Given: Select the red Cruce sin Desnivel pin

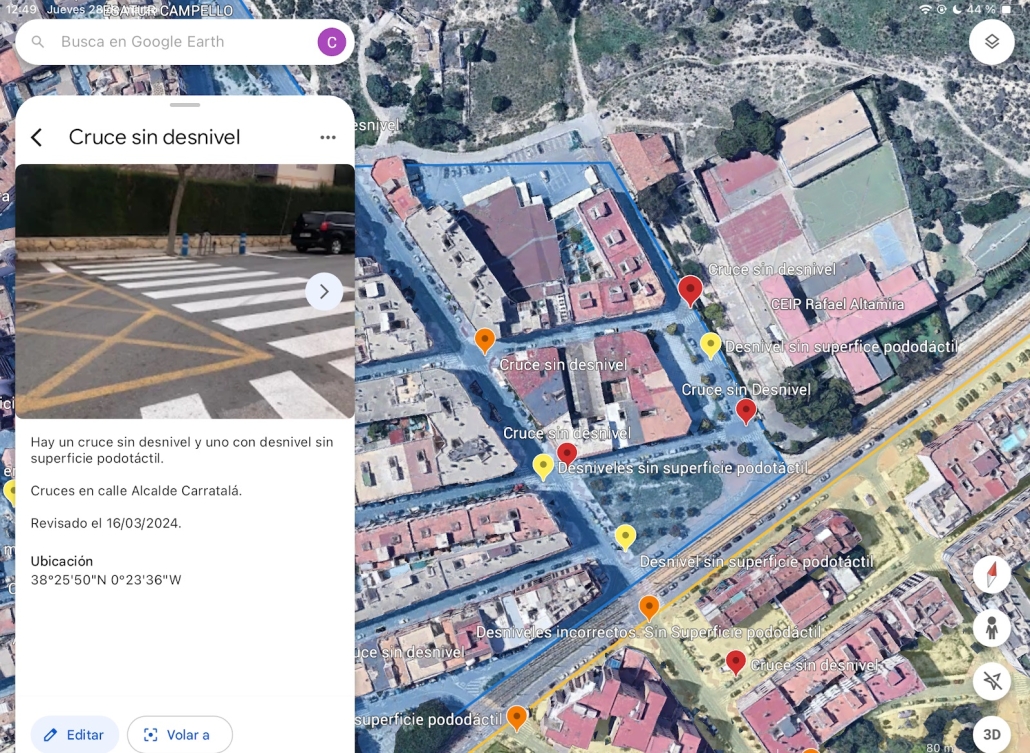Looking at the screenshot, I should [746, 410].
